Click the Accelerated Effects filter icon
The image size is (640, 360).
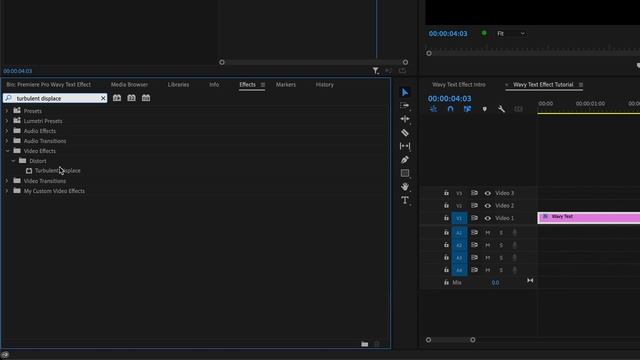(x=117, y=98)
